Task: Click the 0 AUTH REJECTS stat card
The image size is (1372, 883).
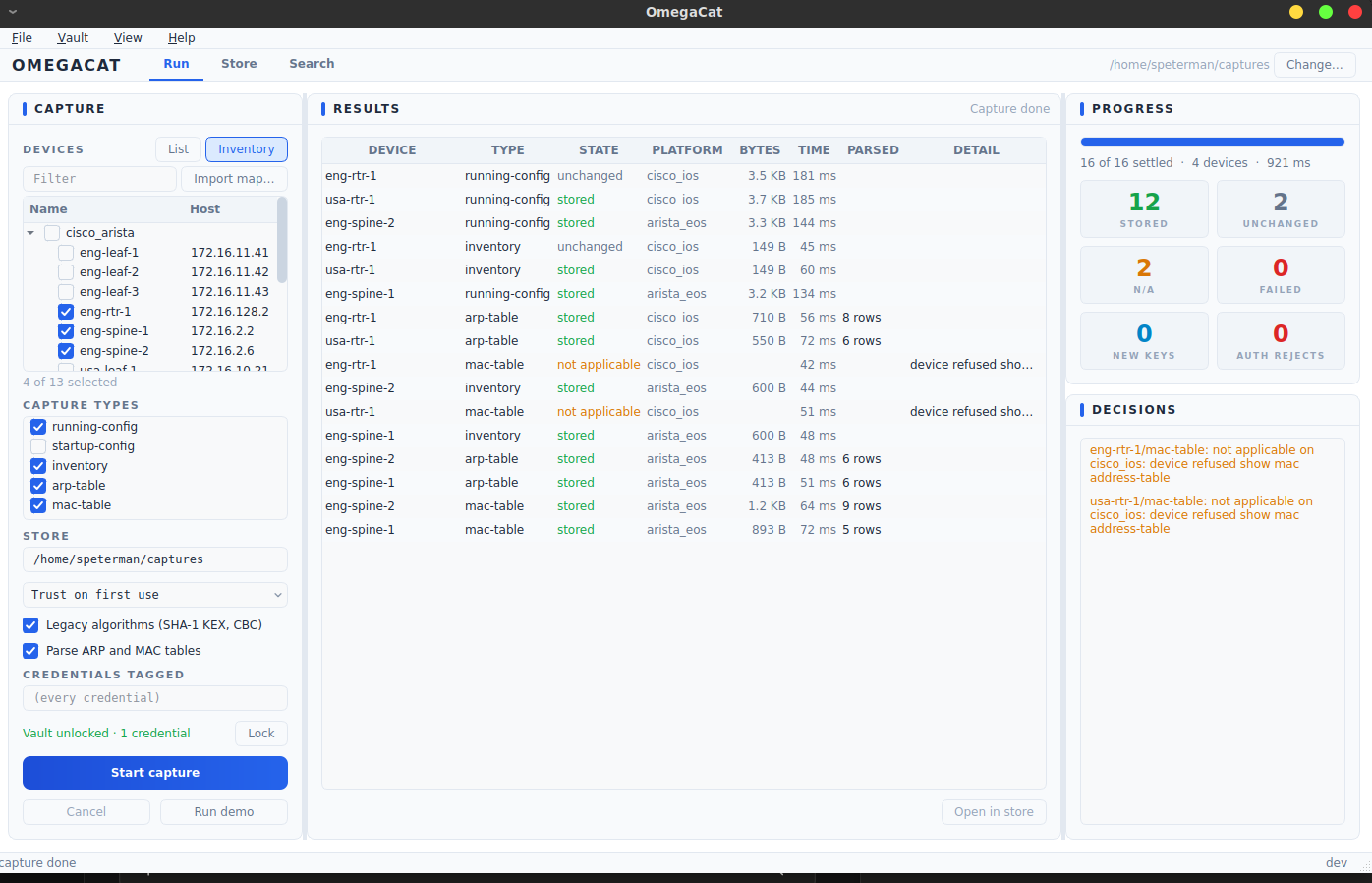Action: coord(1281,341)
